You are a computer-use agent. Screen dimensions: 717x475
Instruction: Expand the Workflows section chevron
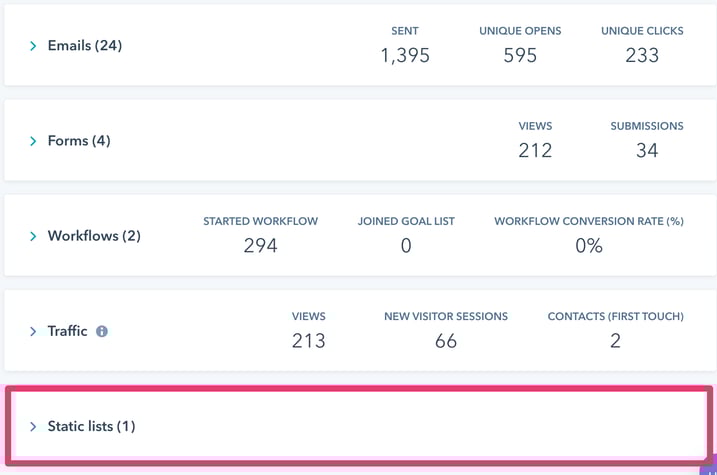[33, 236]
